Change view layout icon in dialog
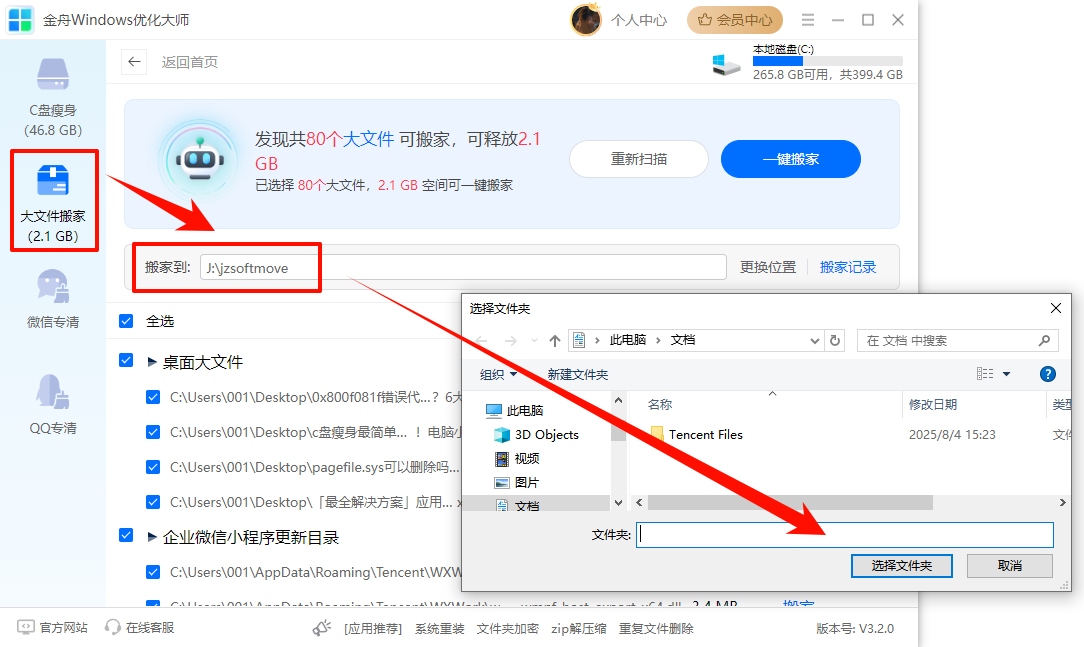The image size is (1084, 647). [x=985, y=374]
